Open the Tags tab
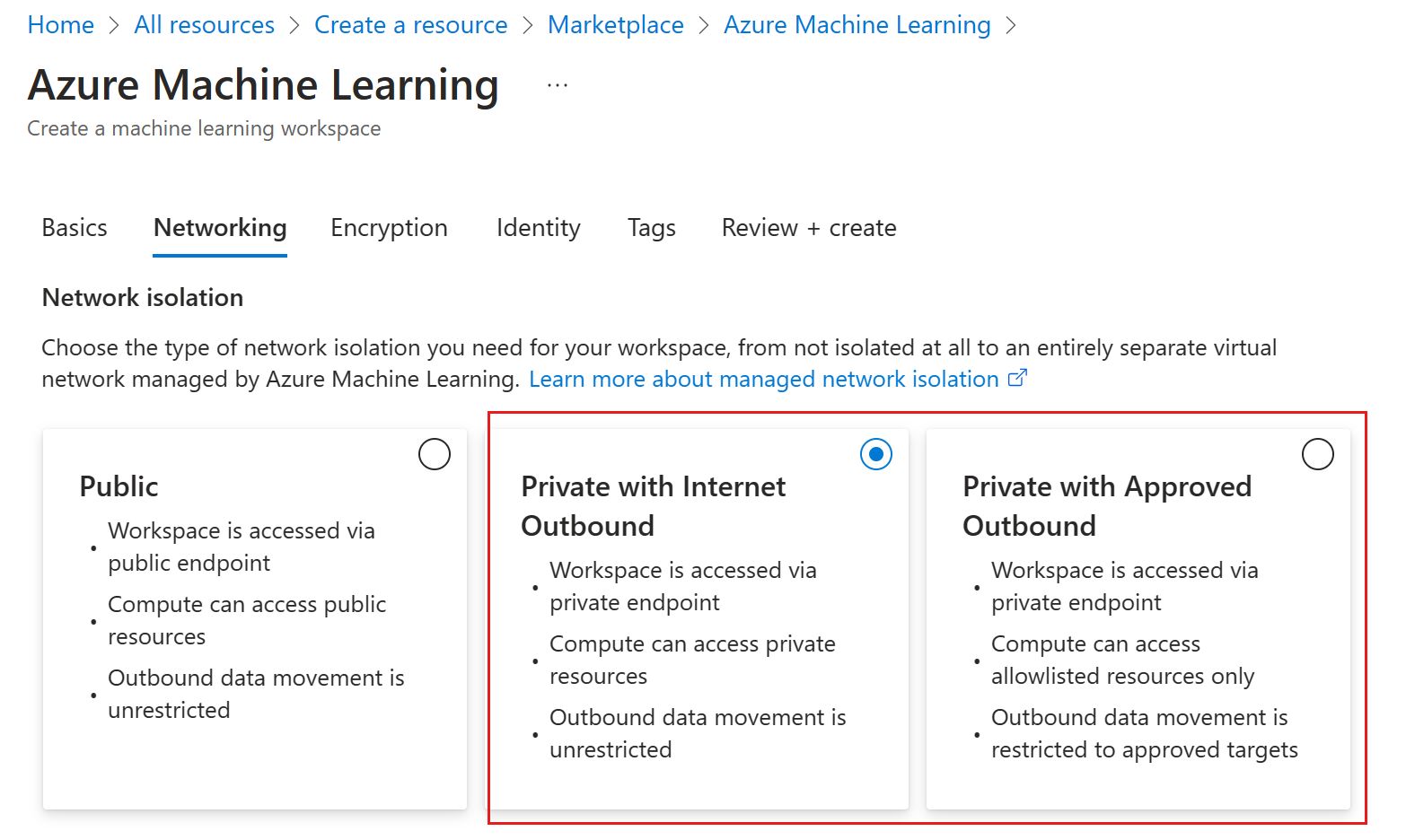The image size is (1406, 840). click(651, 228)
